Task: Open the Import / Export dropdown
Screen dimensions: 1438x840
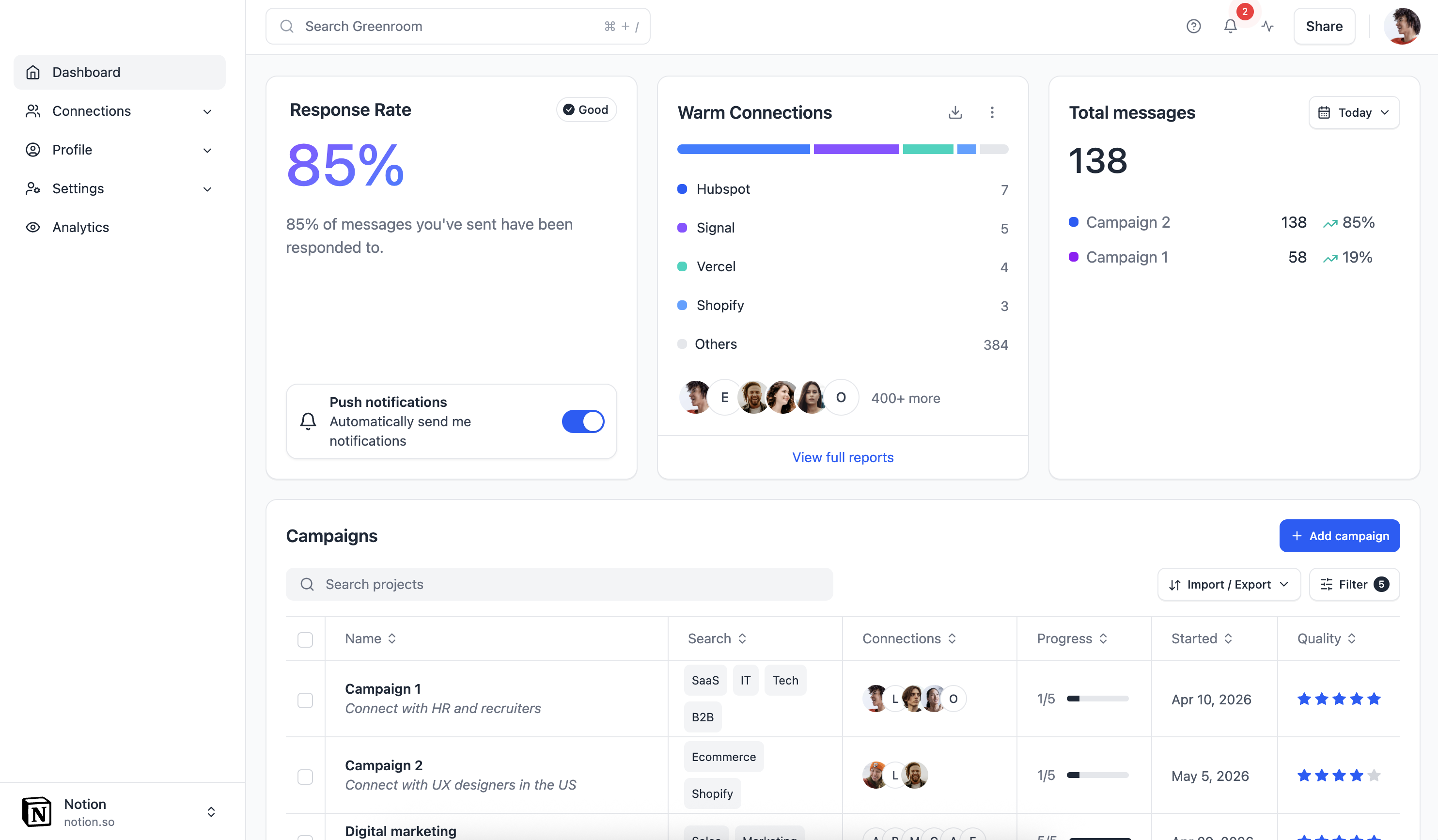Action: [1229, 584]
